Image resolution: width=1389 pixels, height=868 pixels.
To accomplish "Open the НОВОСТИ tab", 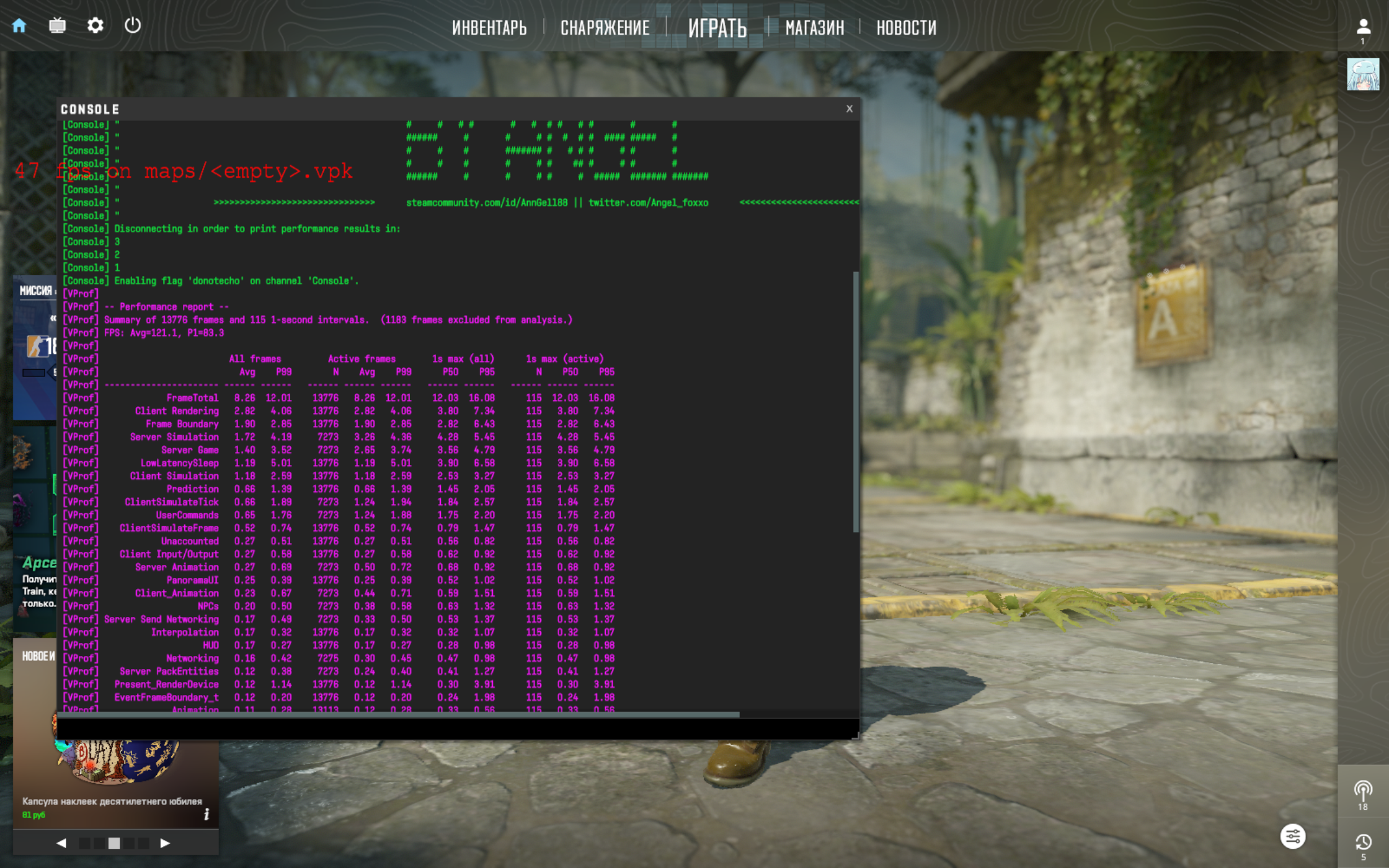I will click(x=906, y=28).
